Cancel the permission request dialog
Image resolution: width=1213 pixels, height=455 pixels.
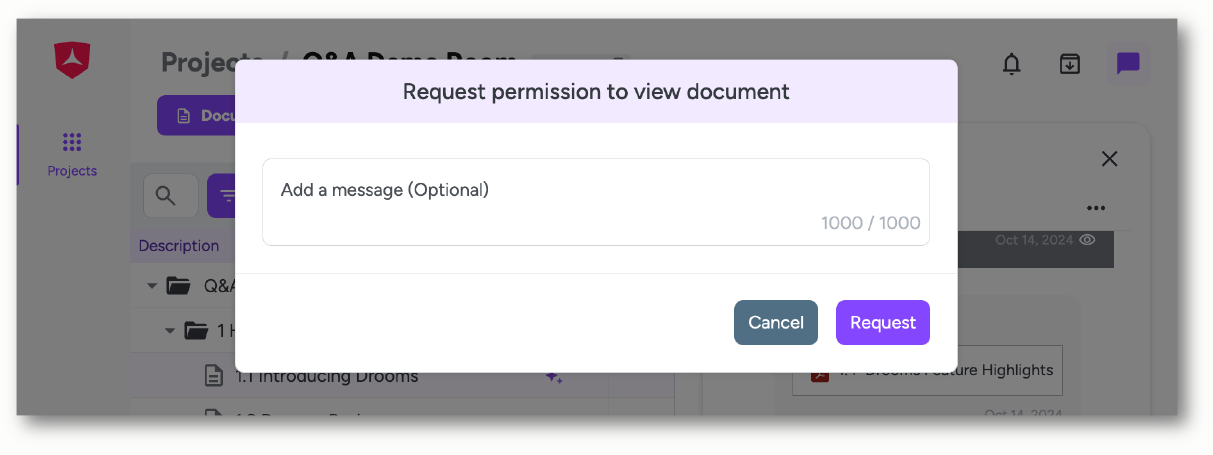(x=776, y=322)
